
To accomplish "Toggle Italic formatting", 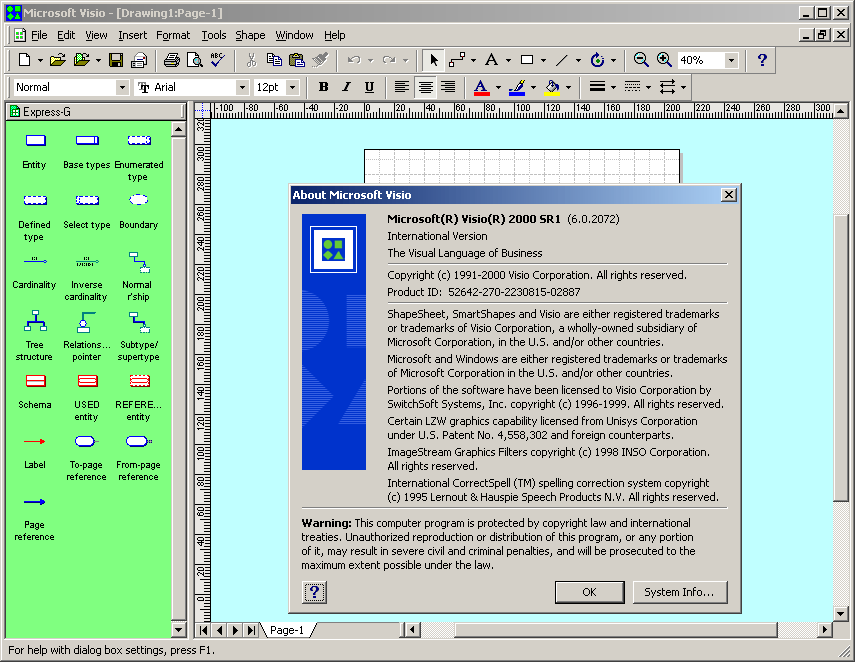I will [x=346, y=87].
